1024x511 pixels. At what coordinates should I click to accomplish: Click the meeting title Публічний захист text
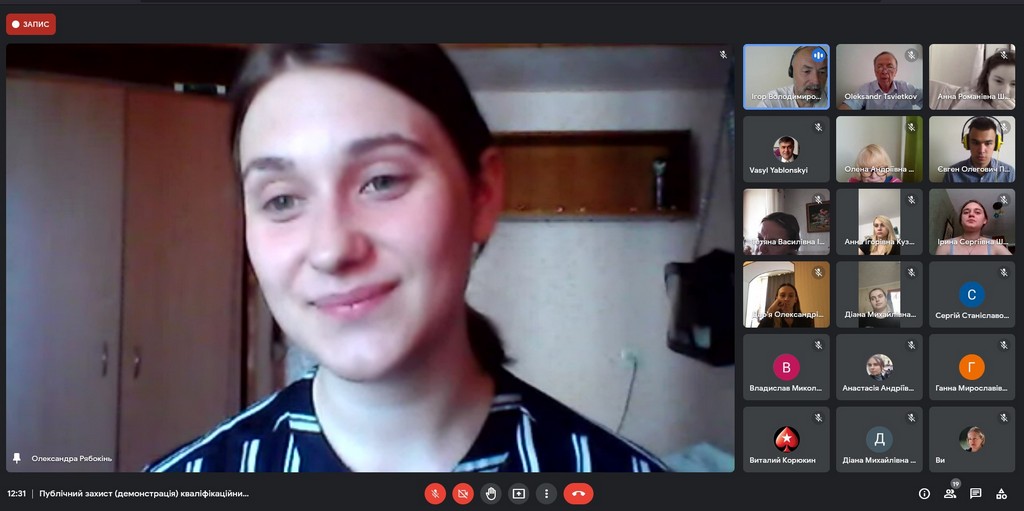click(144, 493)
